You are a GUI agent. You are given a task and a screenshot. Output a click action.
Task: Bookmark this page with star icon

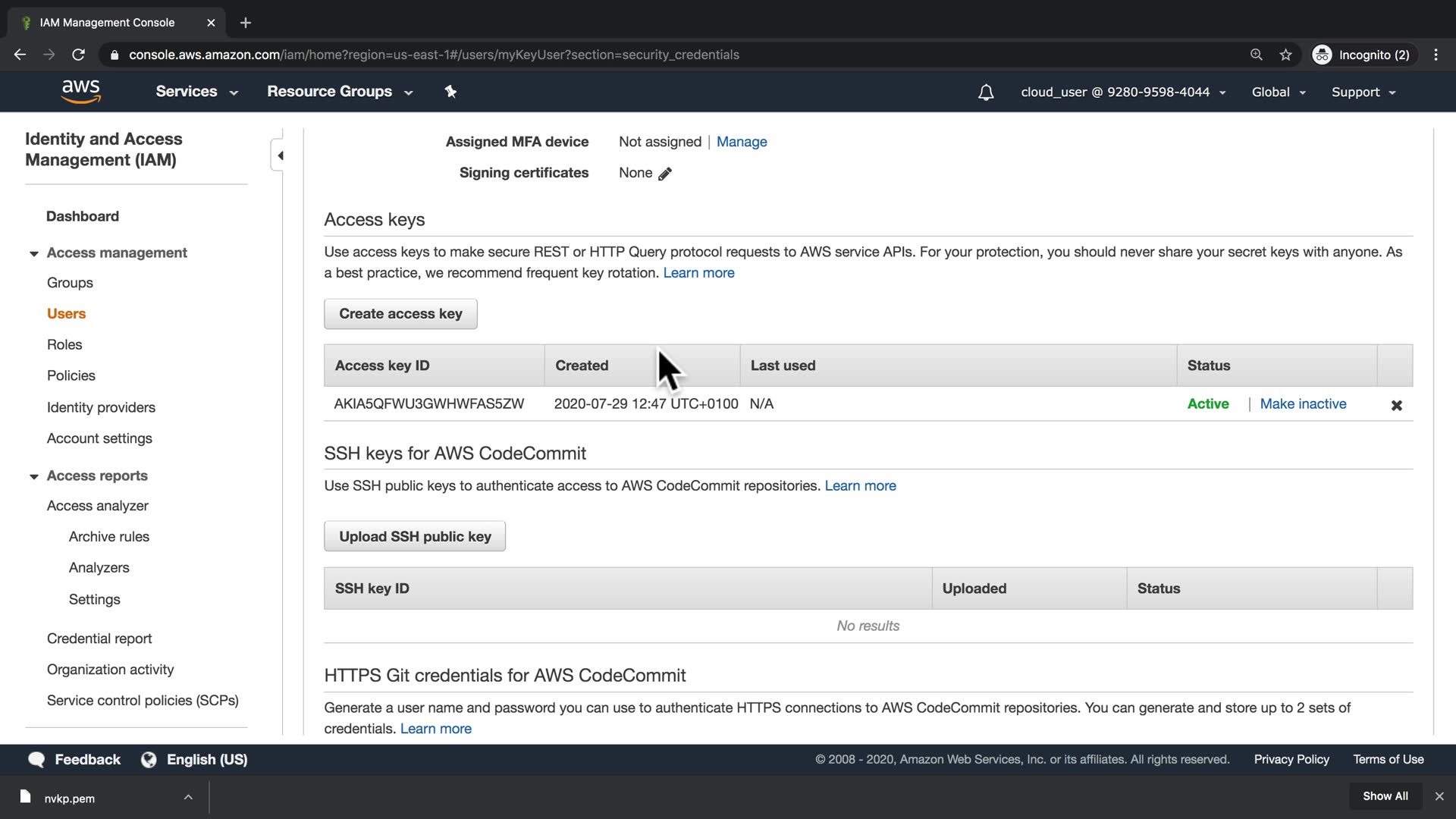click(x=1285, y=55)
